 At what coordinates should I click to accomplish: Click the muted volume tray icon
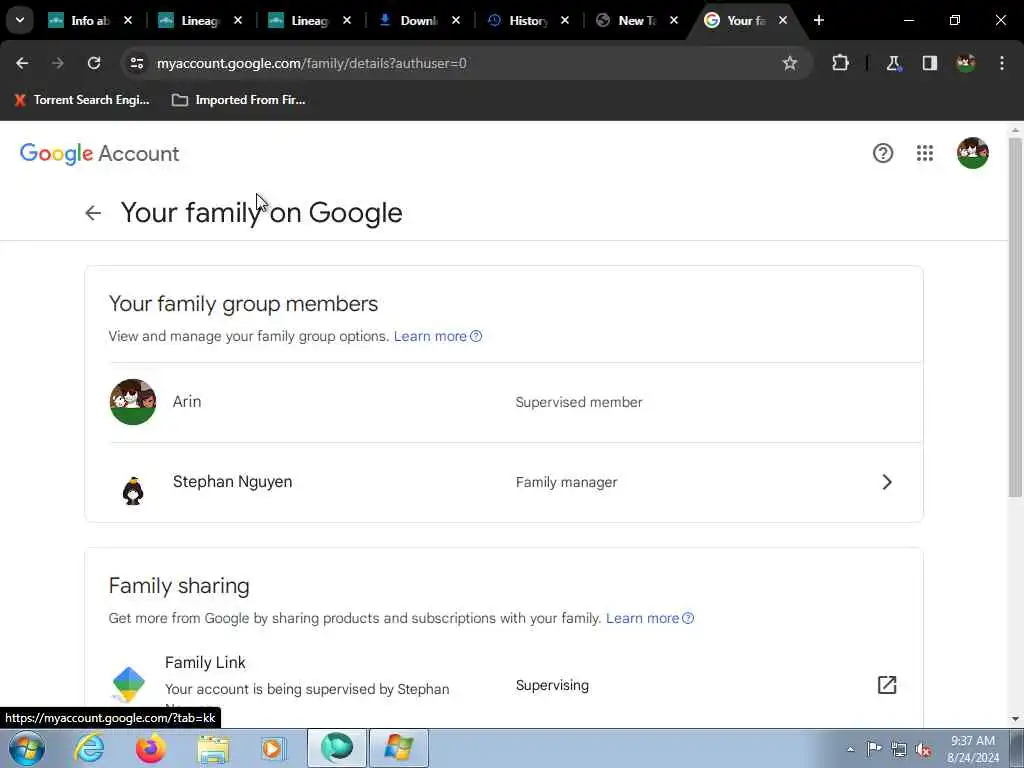click(923, 749)
